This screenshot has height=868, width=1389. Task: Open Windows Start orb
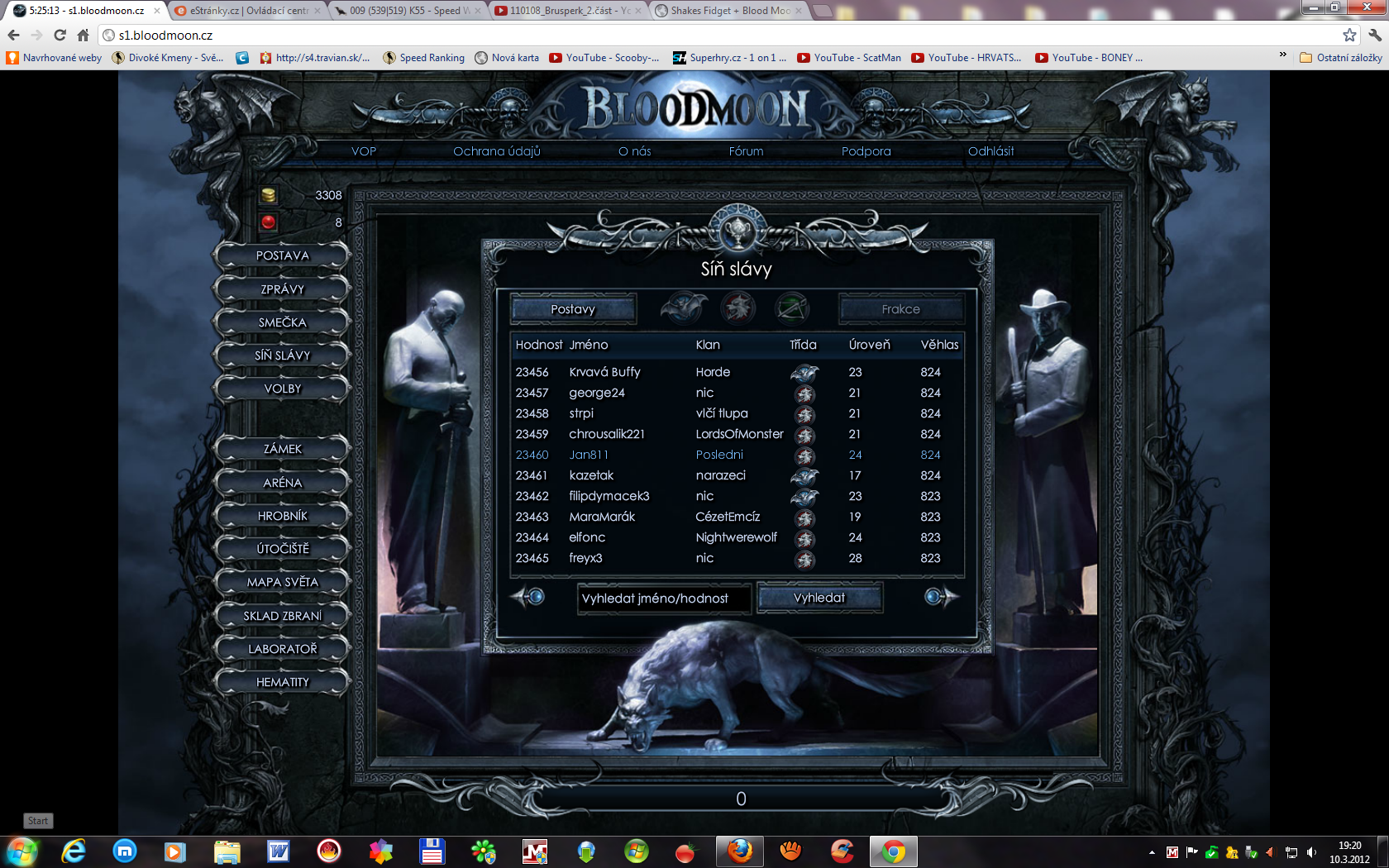tap(22, 851)
